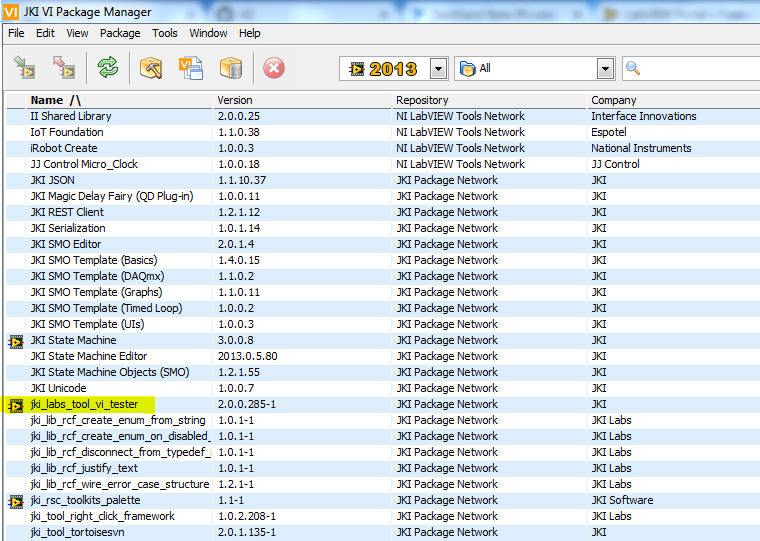Select JKI State Machine Objects (SMO)
The width and height of the screenshot is (760, 541).
point(110,372)
